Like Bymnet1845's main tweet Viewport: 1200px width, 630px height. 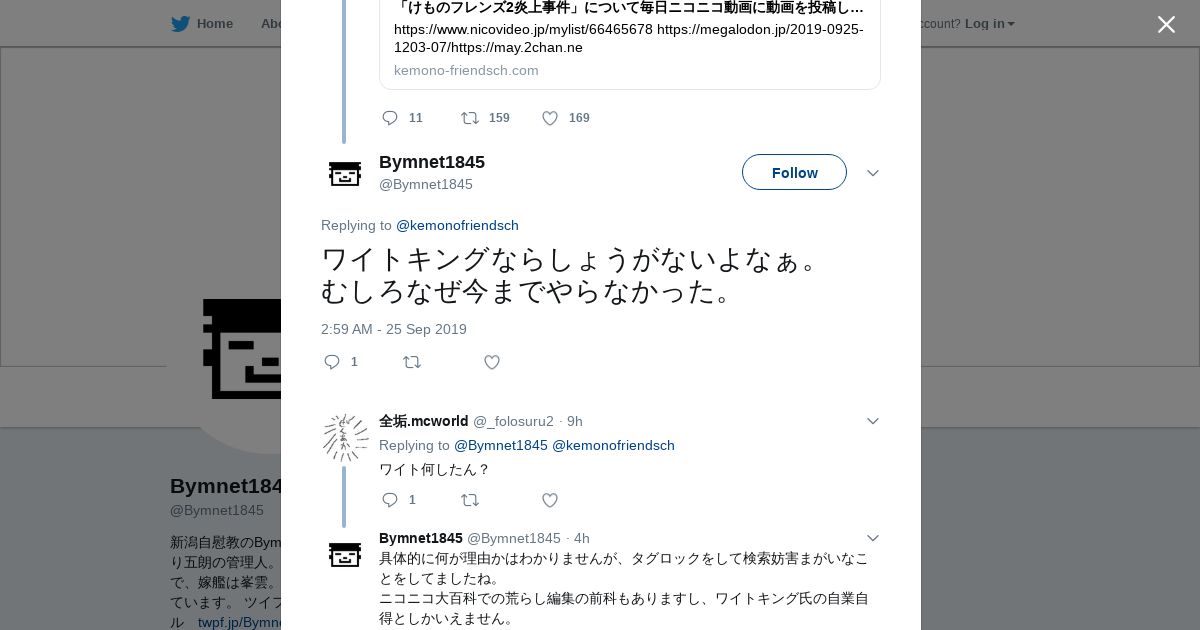coord(492,362)
